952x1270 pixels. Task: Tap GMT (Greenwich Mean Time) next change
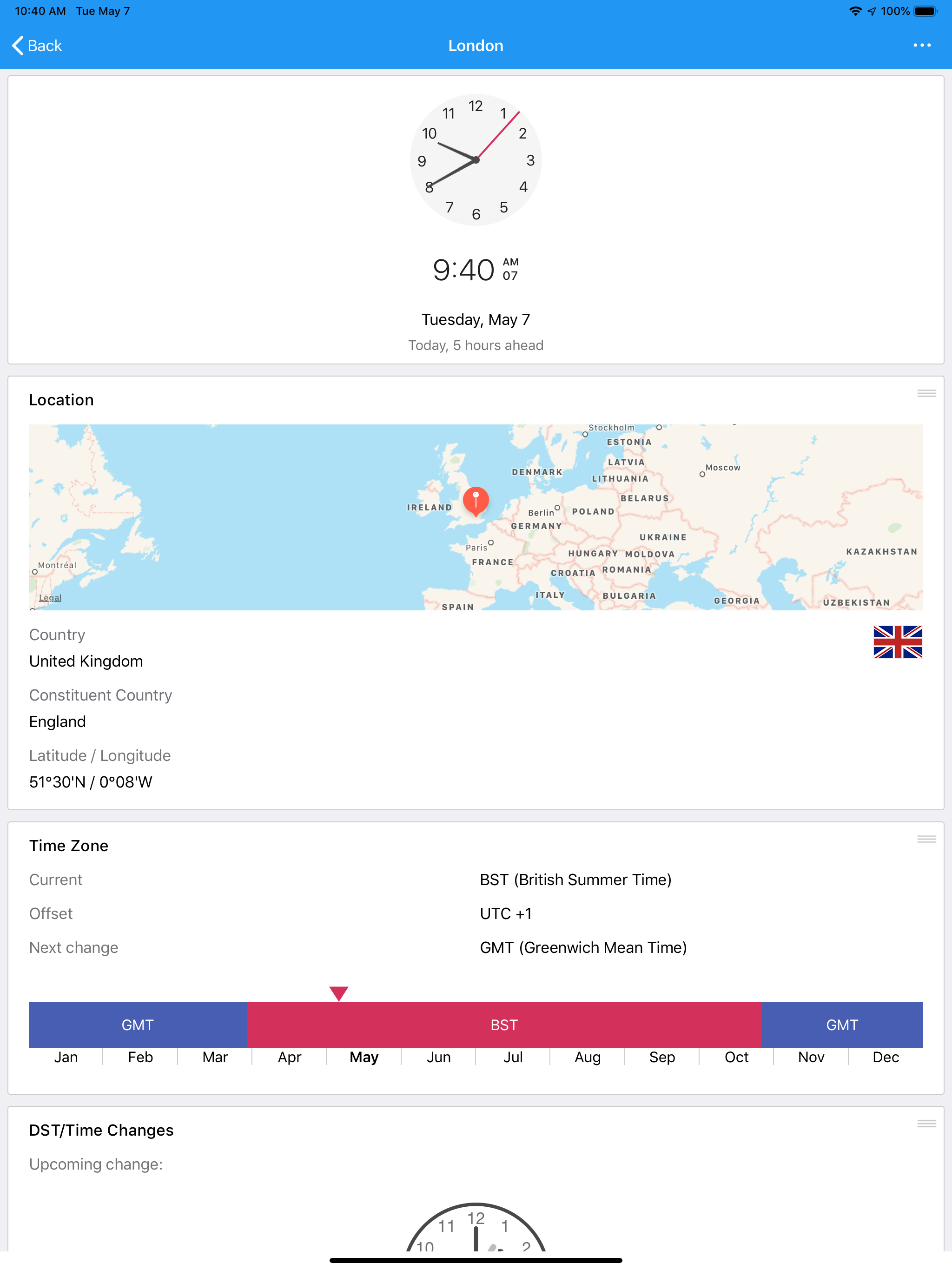click(583, 947)
